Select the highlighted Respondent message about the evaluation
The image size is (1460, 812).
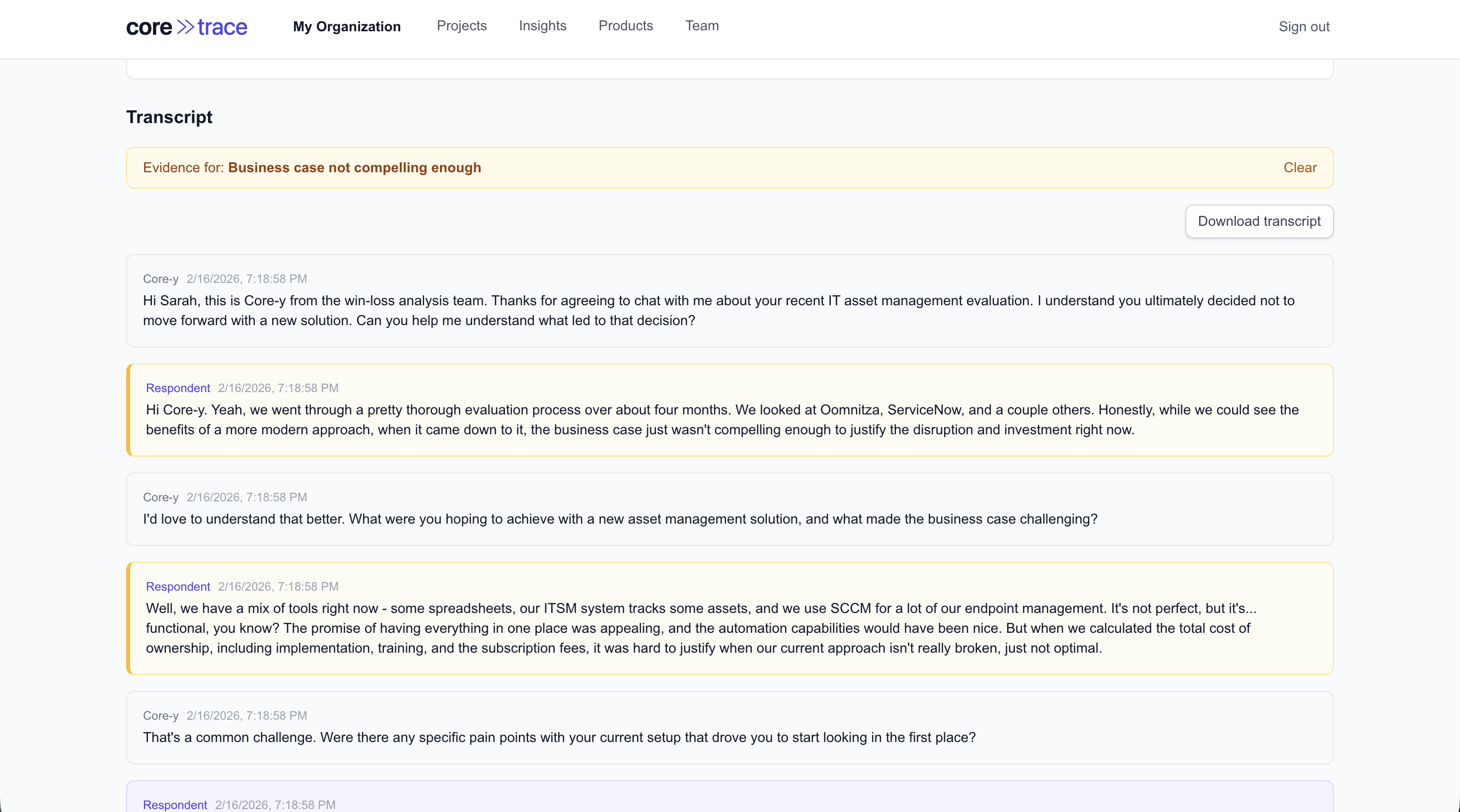[730, 409]
